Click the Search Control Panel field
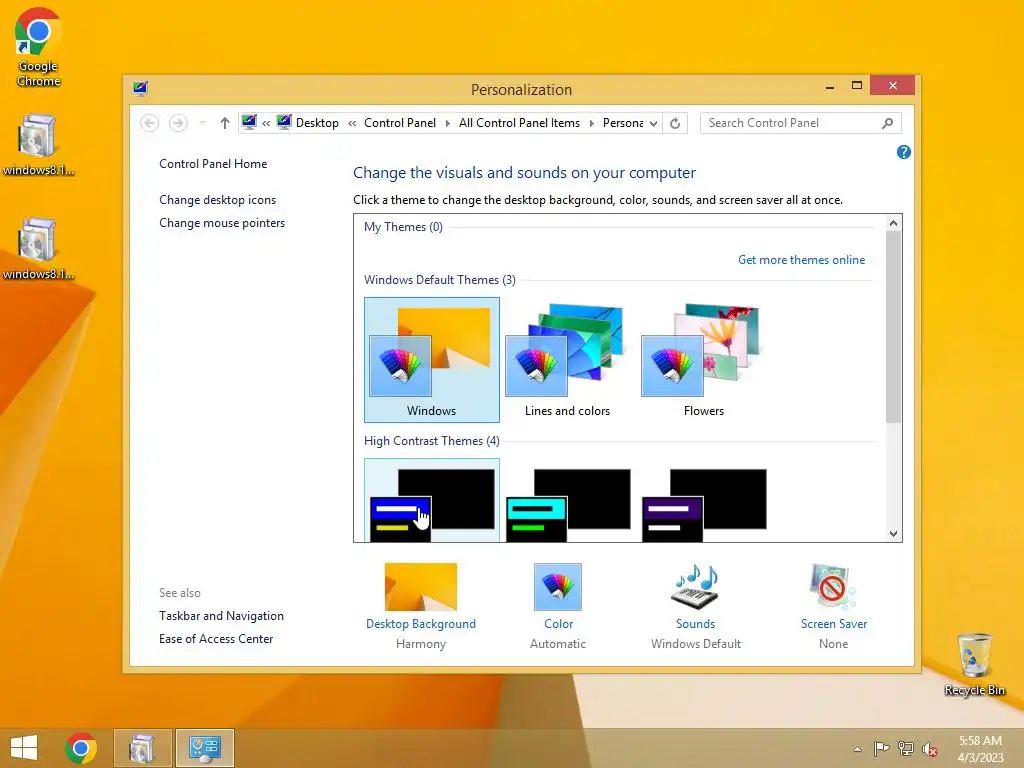This screenshot has height=768, width=1024. [x=801, y=123]
